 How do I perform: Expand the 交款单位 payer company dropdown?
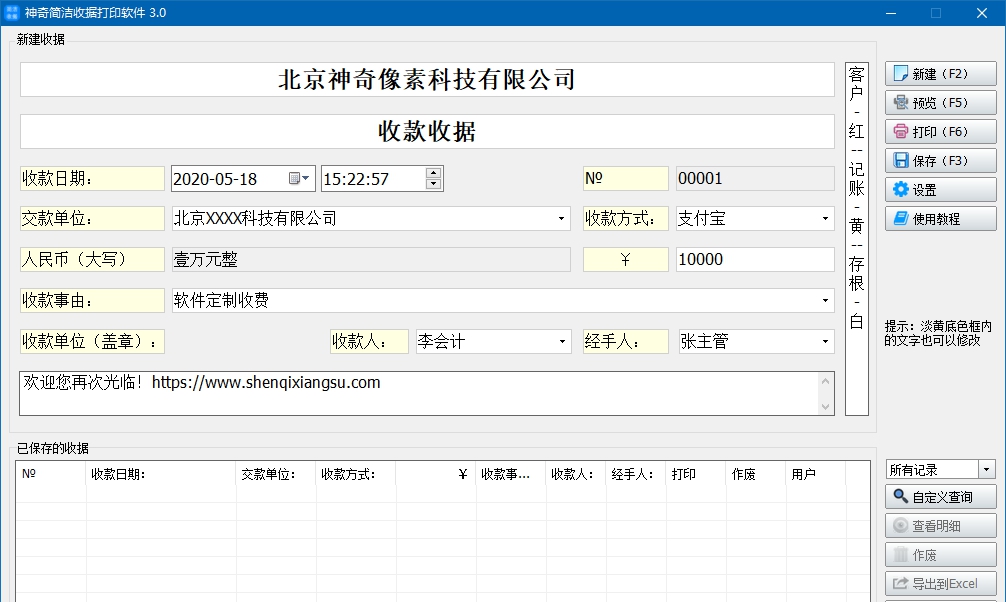click(561, 217)
